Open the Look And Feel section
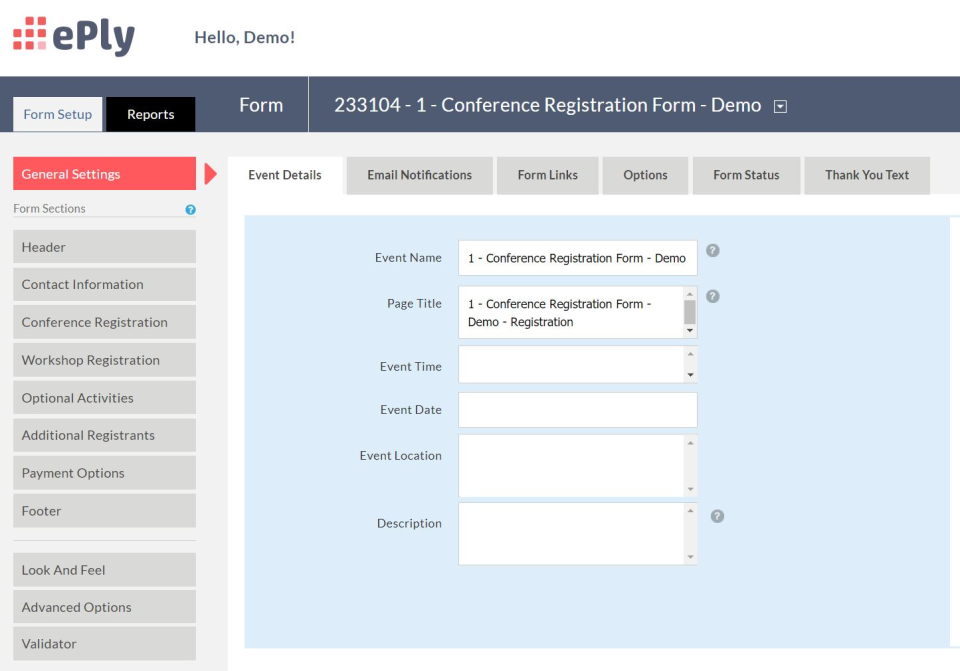 point(105,570)
